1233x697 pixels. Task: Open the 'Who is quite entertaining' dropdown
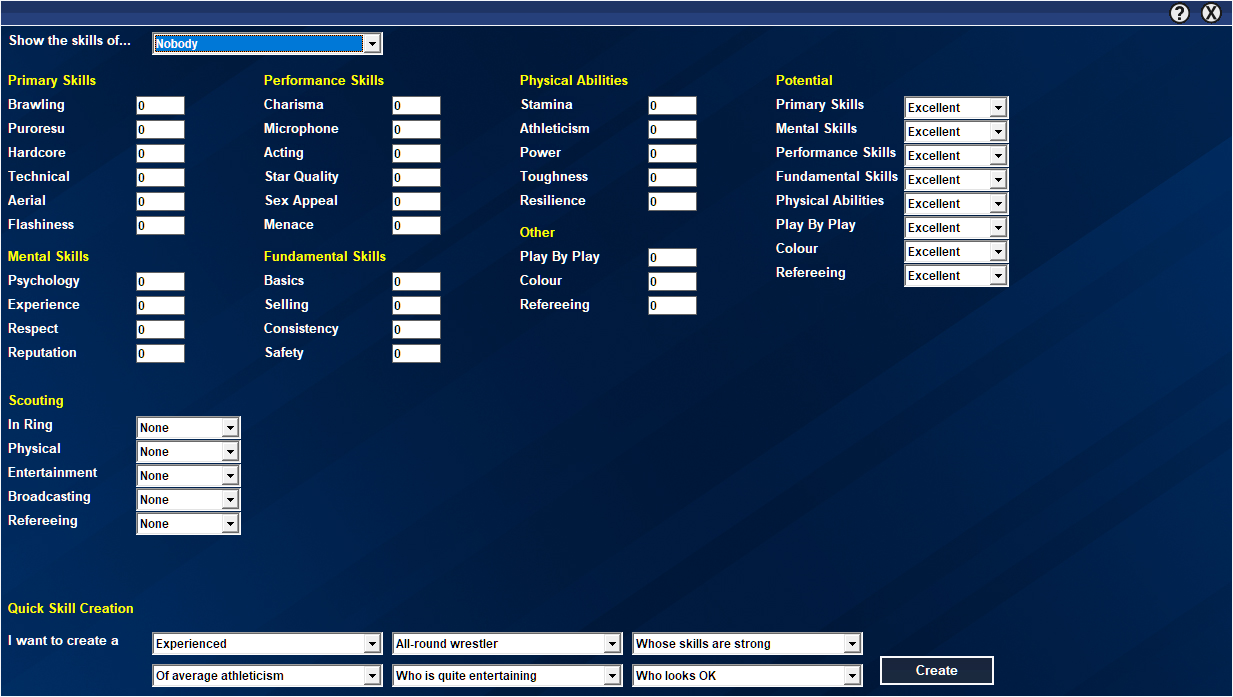click(507, 676)
